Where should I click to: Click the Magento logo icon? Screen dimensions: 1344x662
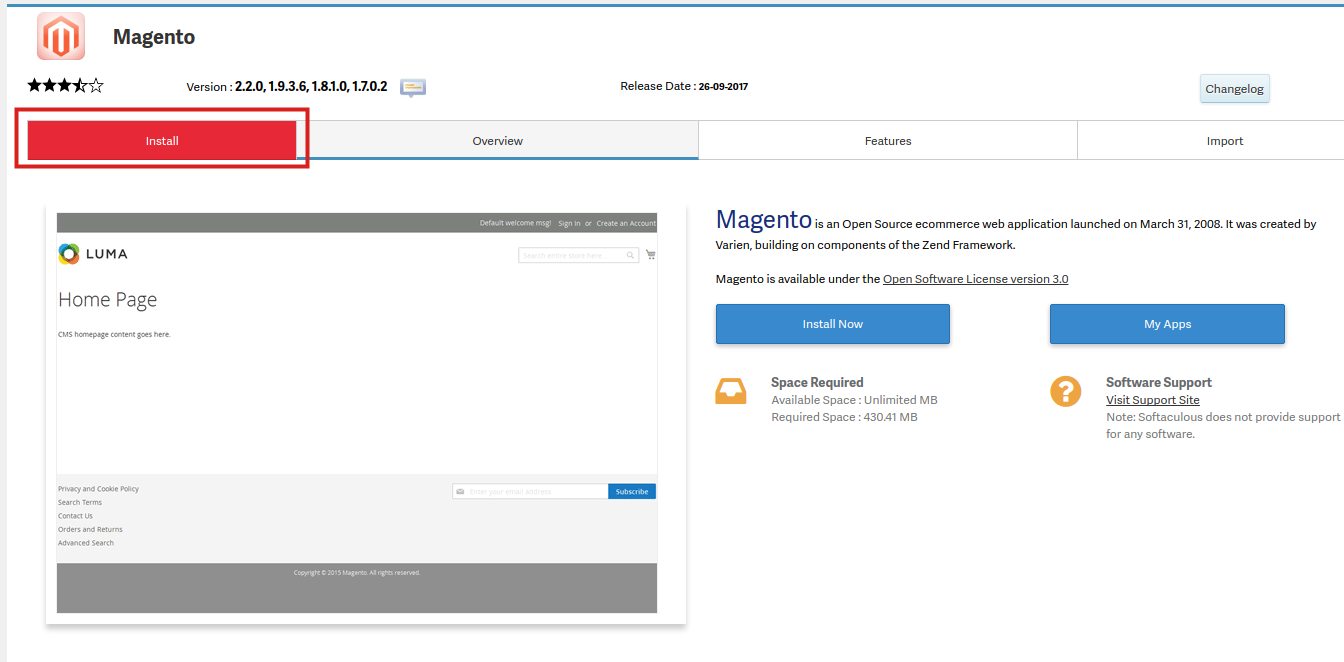coord(61,36)
